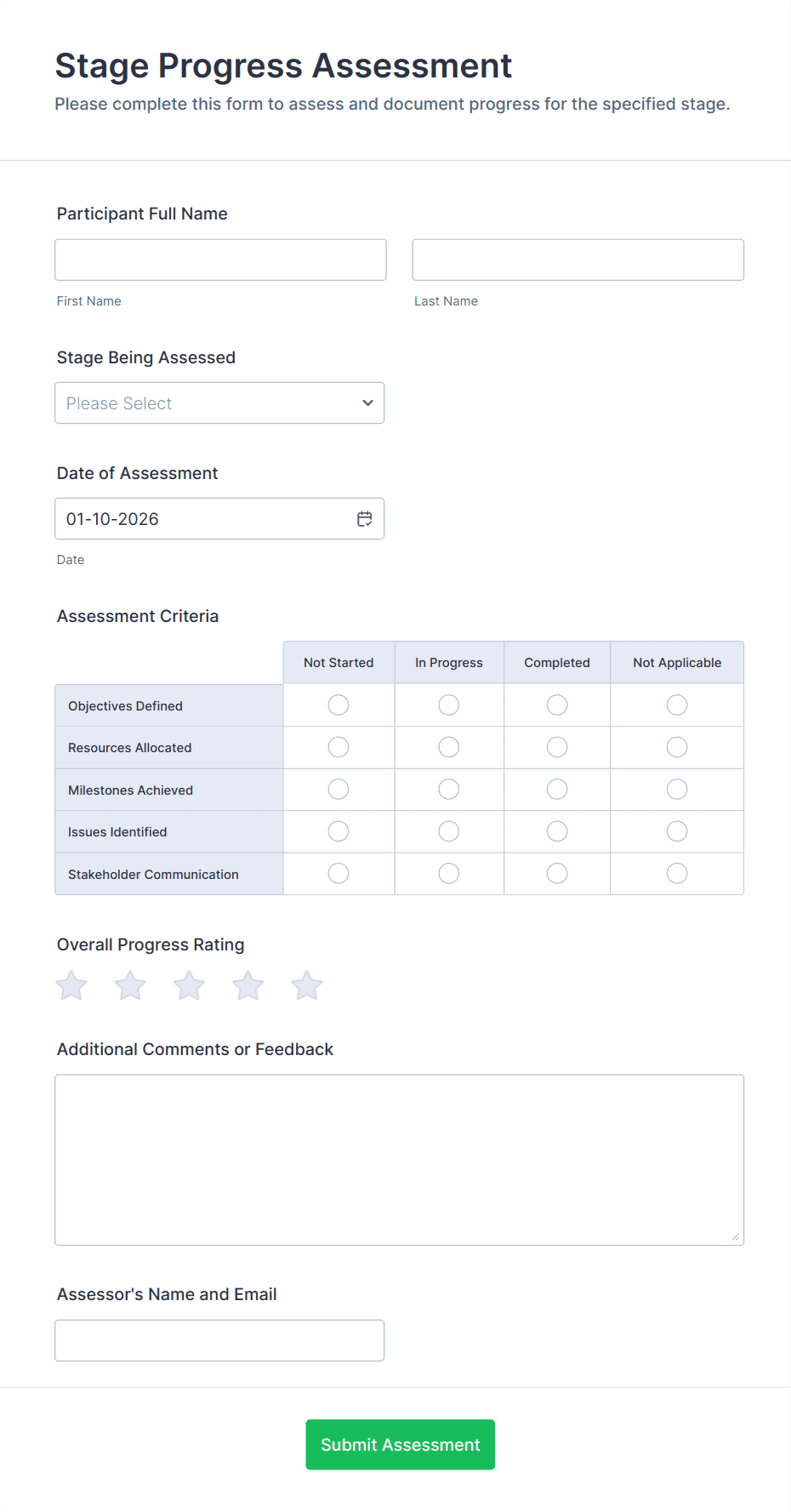Focus Assessor's Name and Email field

click(x=219, y=1341)
